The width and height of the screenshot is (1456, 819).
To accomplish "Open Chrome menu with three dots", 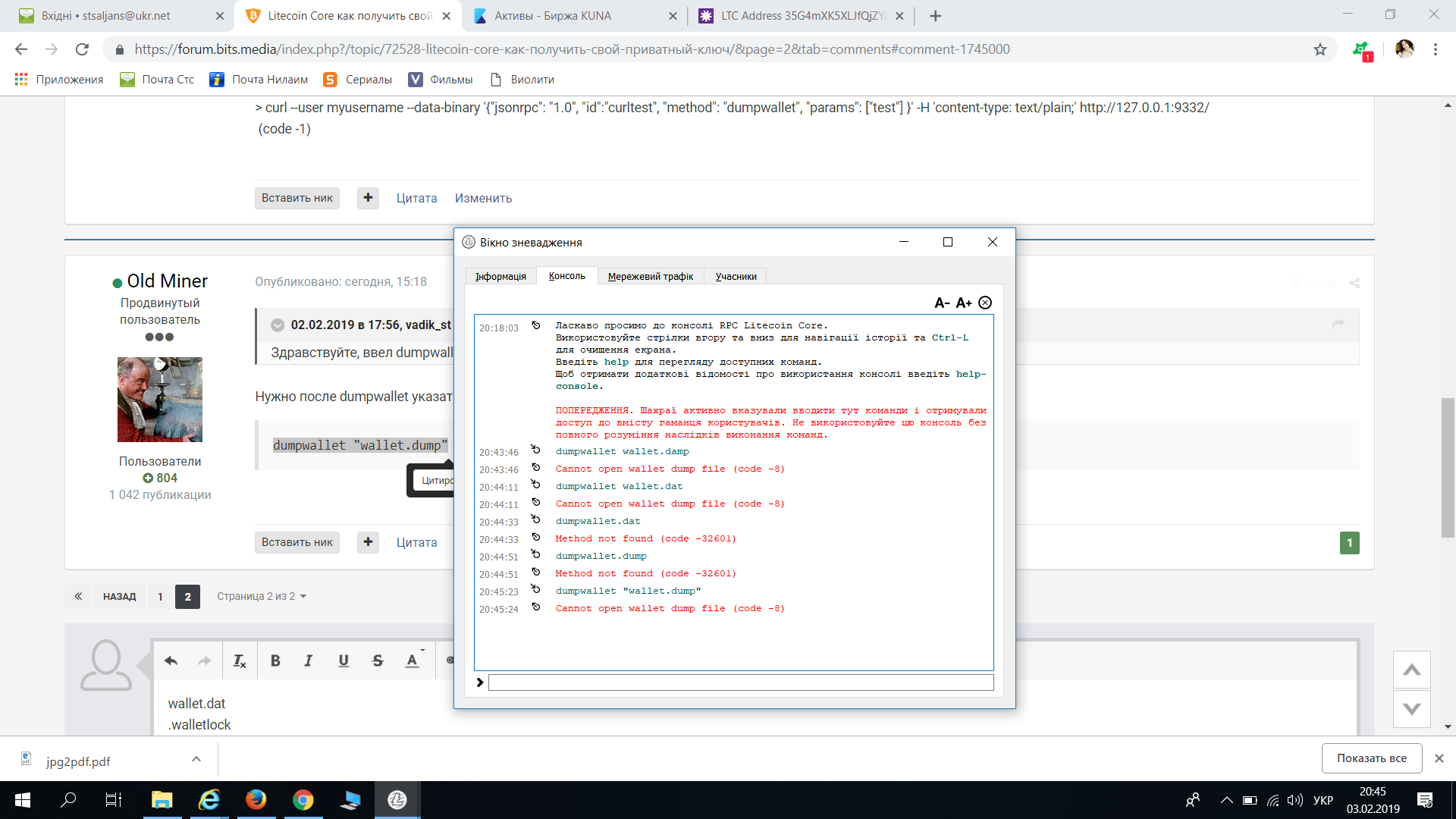I will pyautogui.click(x=1436, y=49).
